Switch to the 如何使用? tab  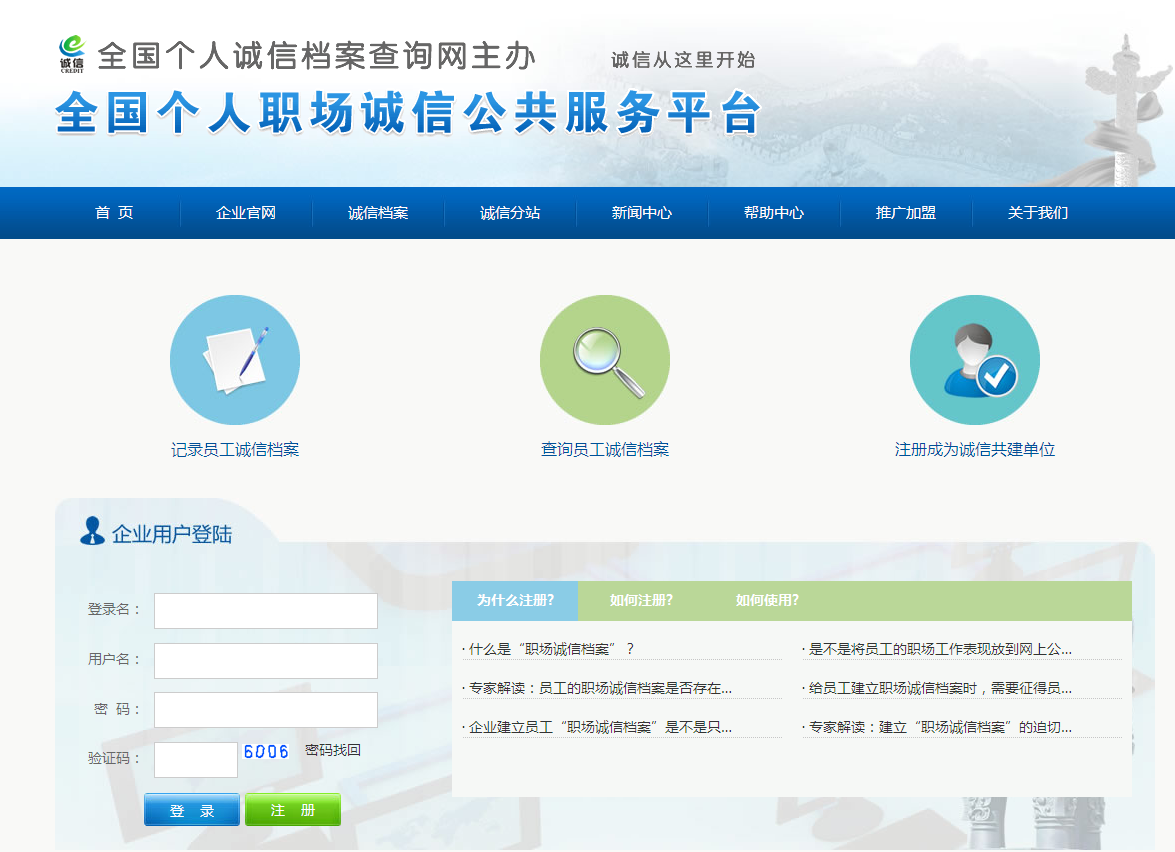click(767, 601)
